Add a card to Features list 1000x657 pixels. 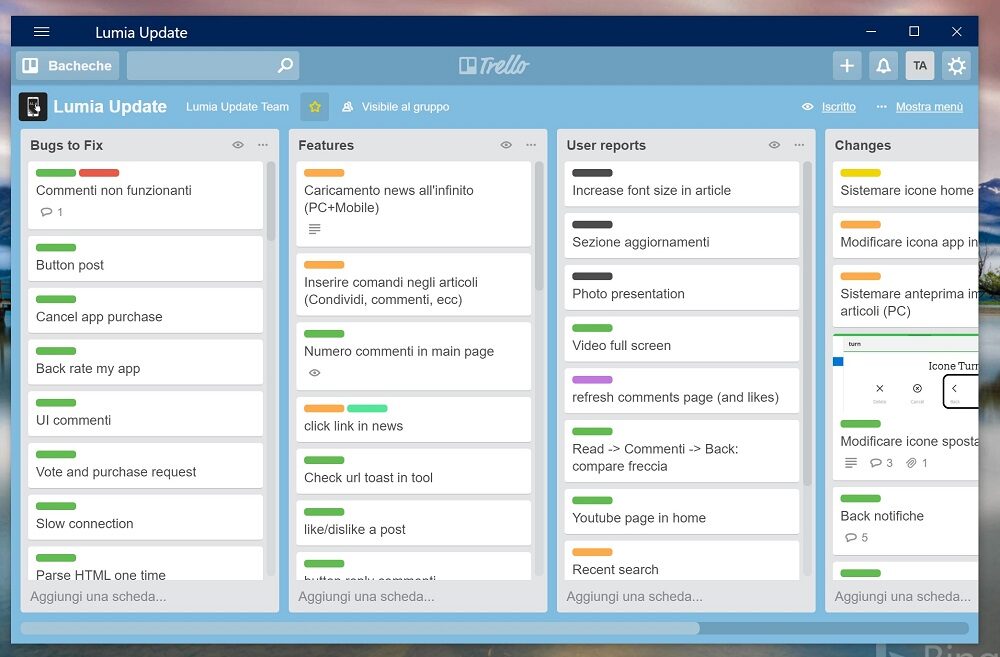(x=367, y=596)
